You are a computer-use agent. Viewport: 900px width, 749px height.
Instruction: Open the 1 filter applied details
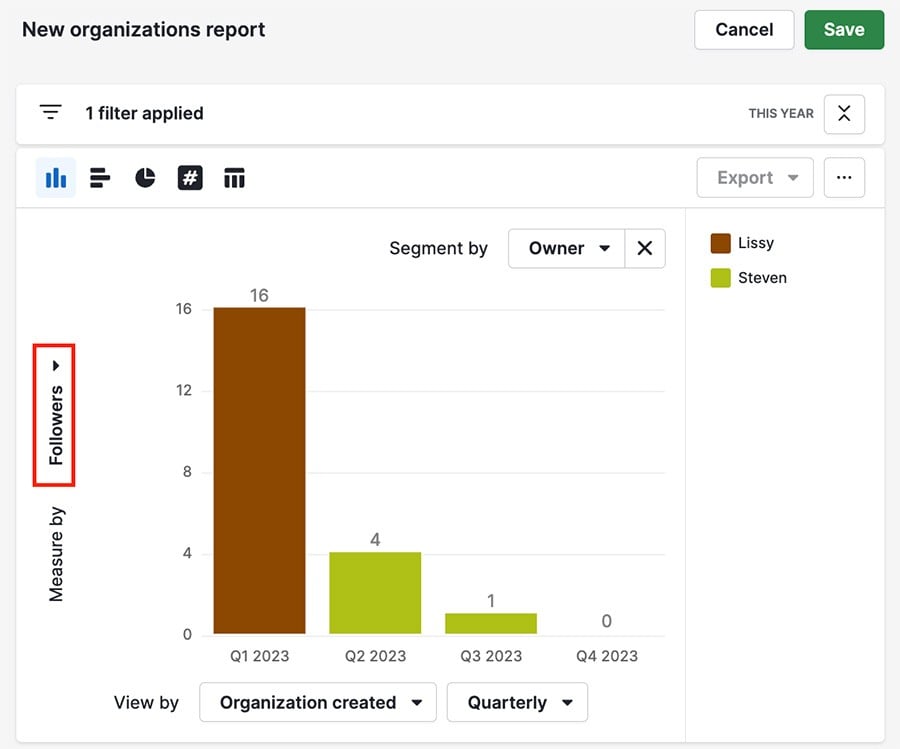145,113
